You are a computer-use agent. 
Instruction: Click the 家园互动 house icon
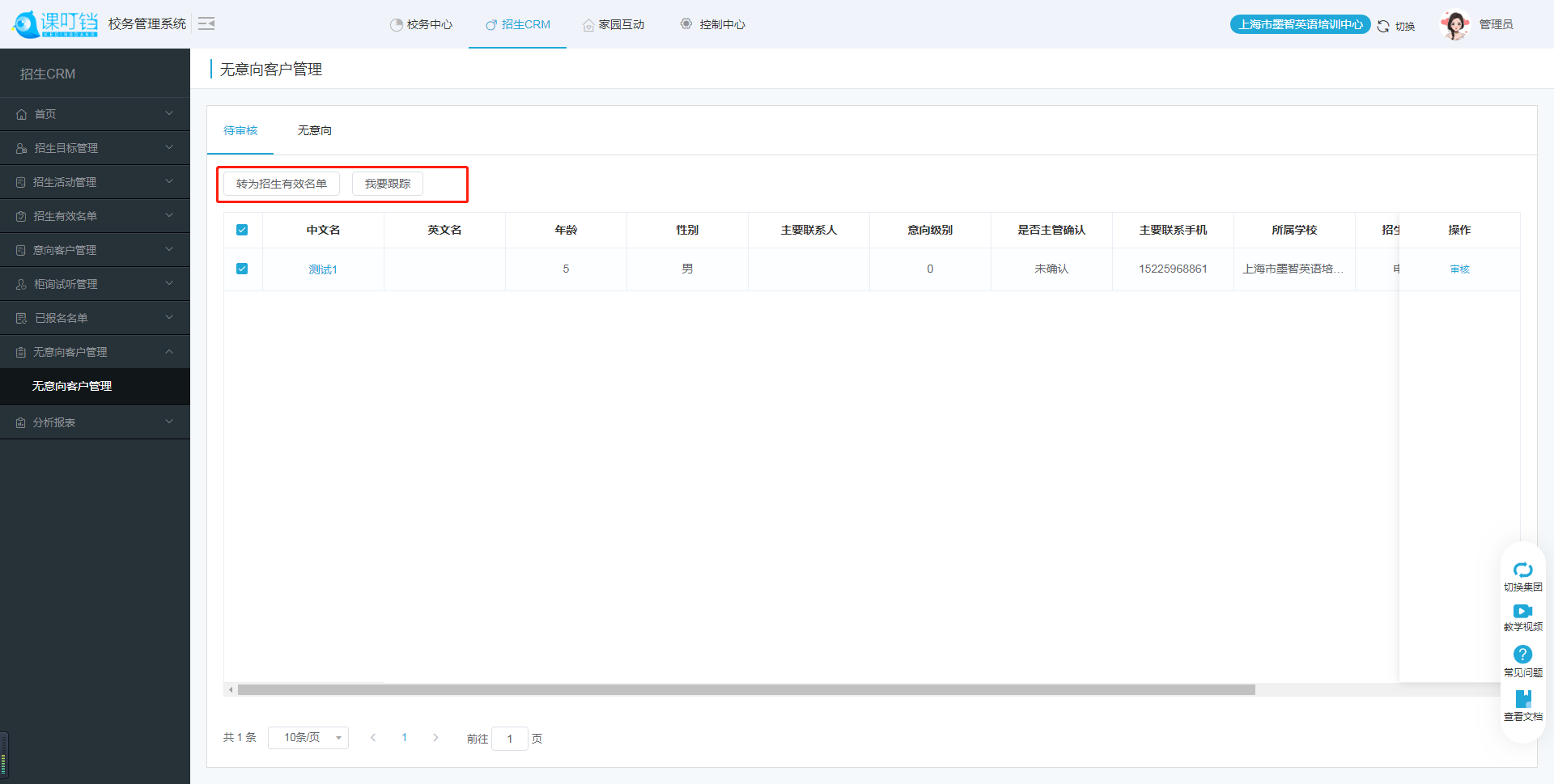[588, 25]
